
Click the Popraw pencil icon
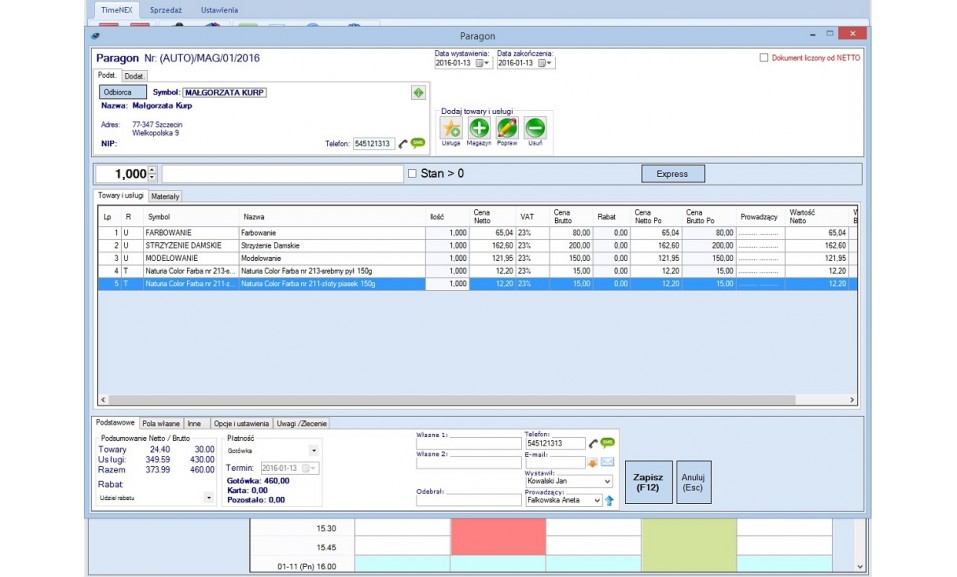507,128
